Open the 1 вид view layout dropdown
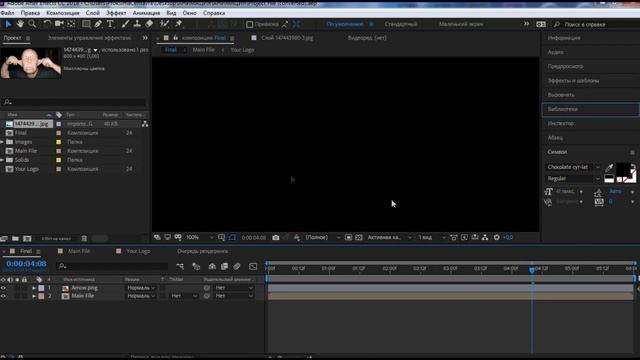 click(431, 237)
